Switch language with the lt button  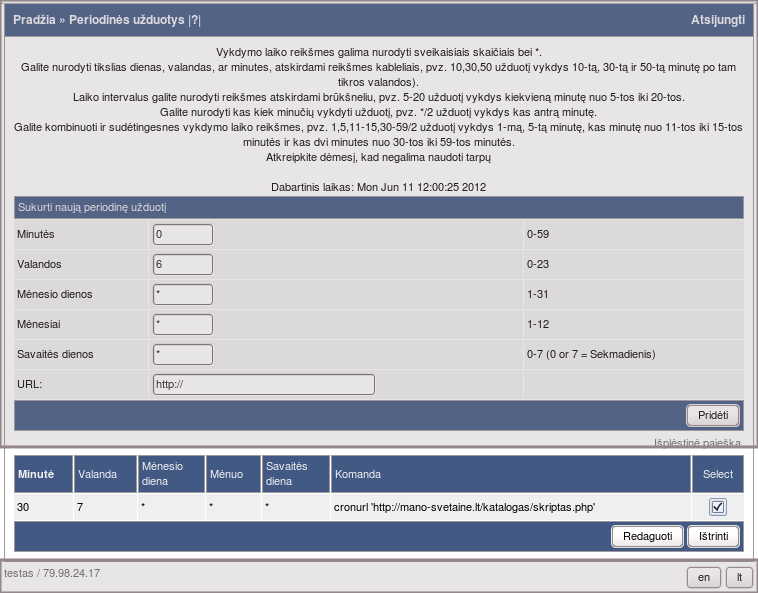pyautogui.click(x=739, y=577)
